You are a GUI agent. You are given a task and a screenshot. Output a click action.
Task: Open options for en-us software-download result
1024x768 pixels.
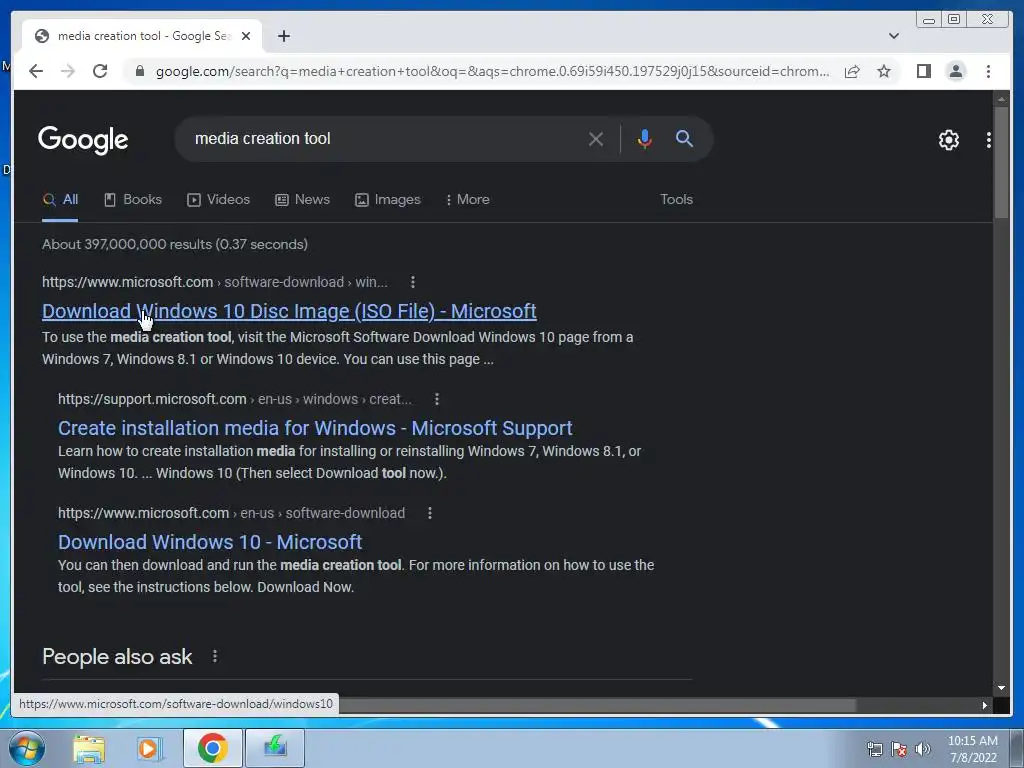(430, 513)
